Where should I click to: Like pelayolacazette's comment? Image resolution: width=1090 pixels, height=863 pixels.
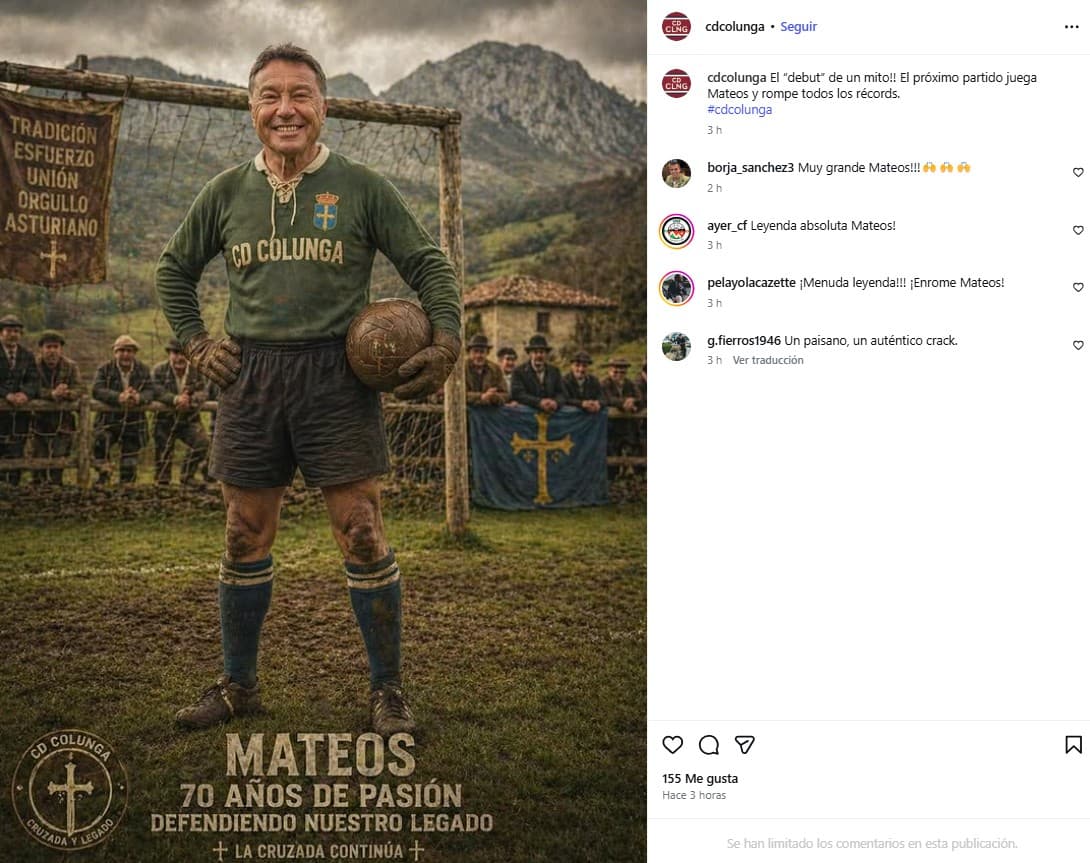point(1078,288)
